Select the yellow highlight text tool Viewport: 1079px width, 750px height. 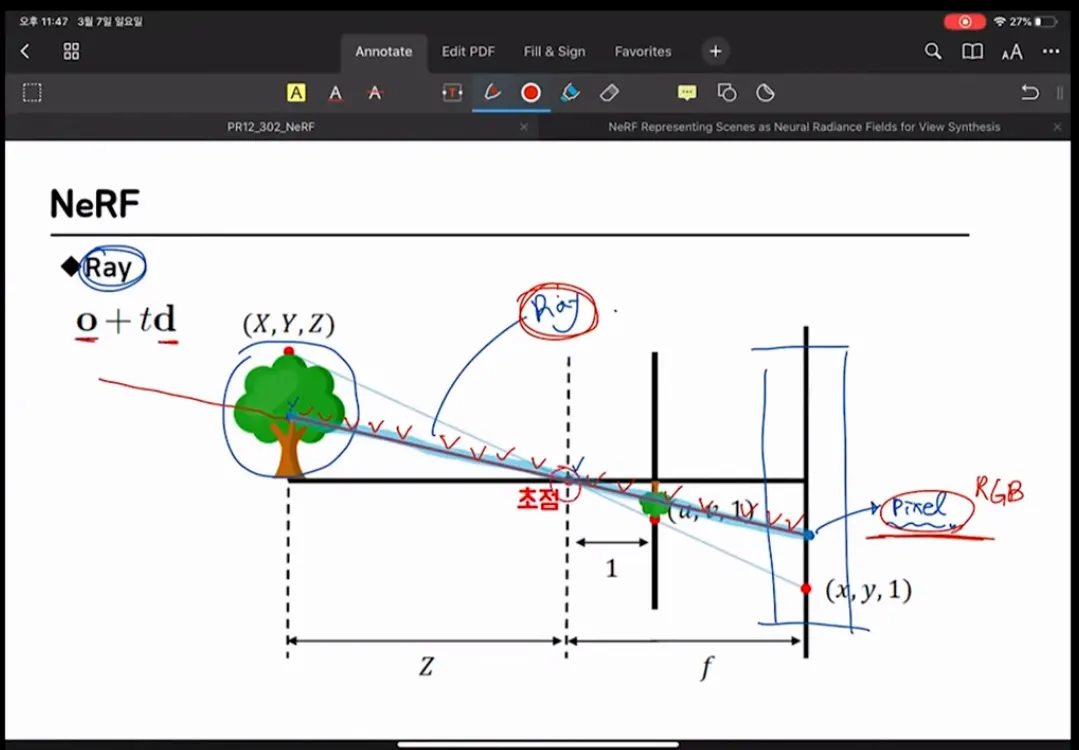[x=296, y=92]
